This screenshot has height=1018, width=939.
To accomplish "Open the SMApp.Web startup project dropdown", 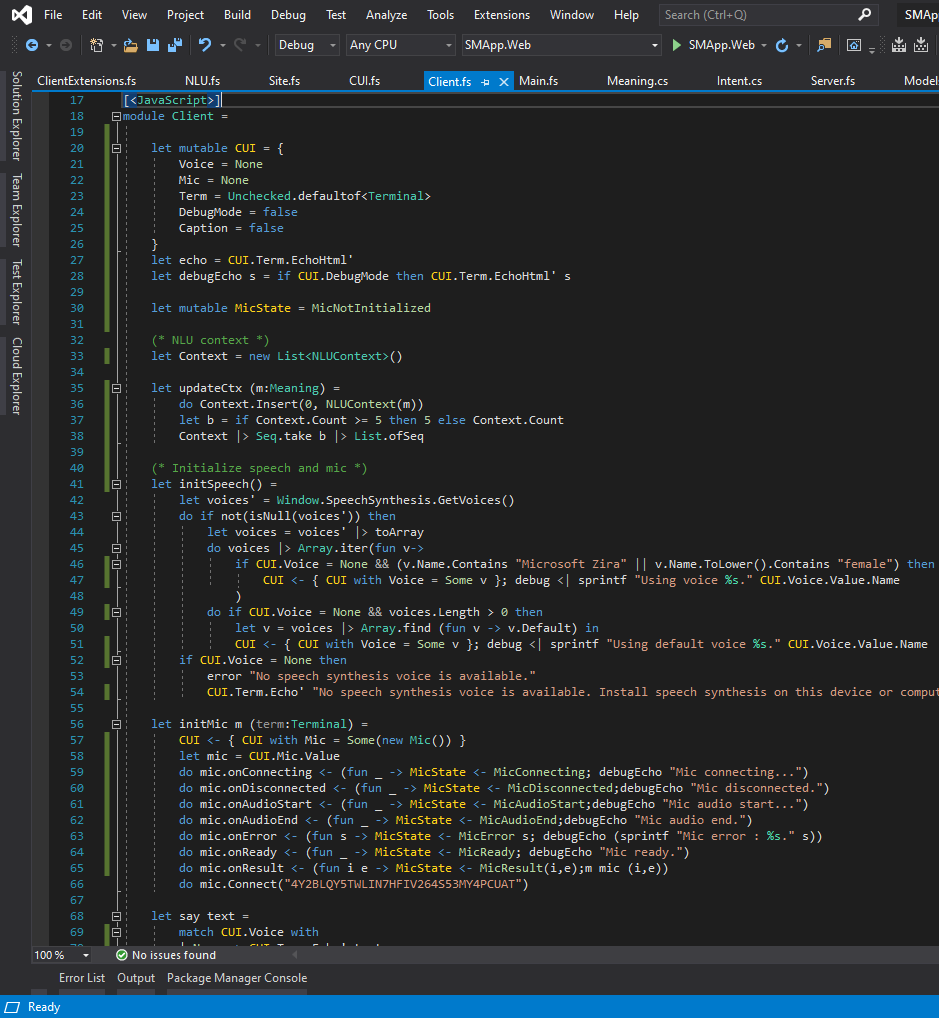I will pyautogui.click(x=561, y=45).
